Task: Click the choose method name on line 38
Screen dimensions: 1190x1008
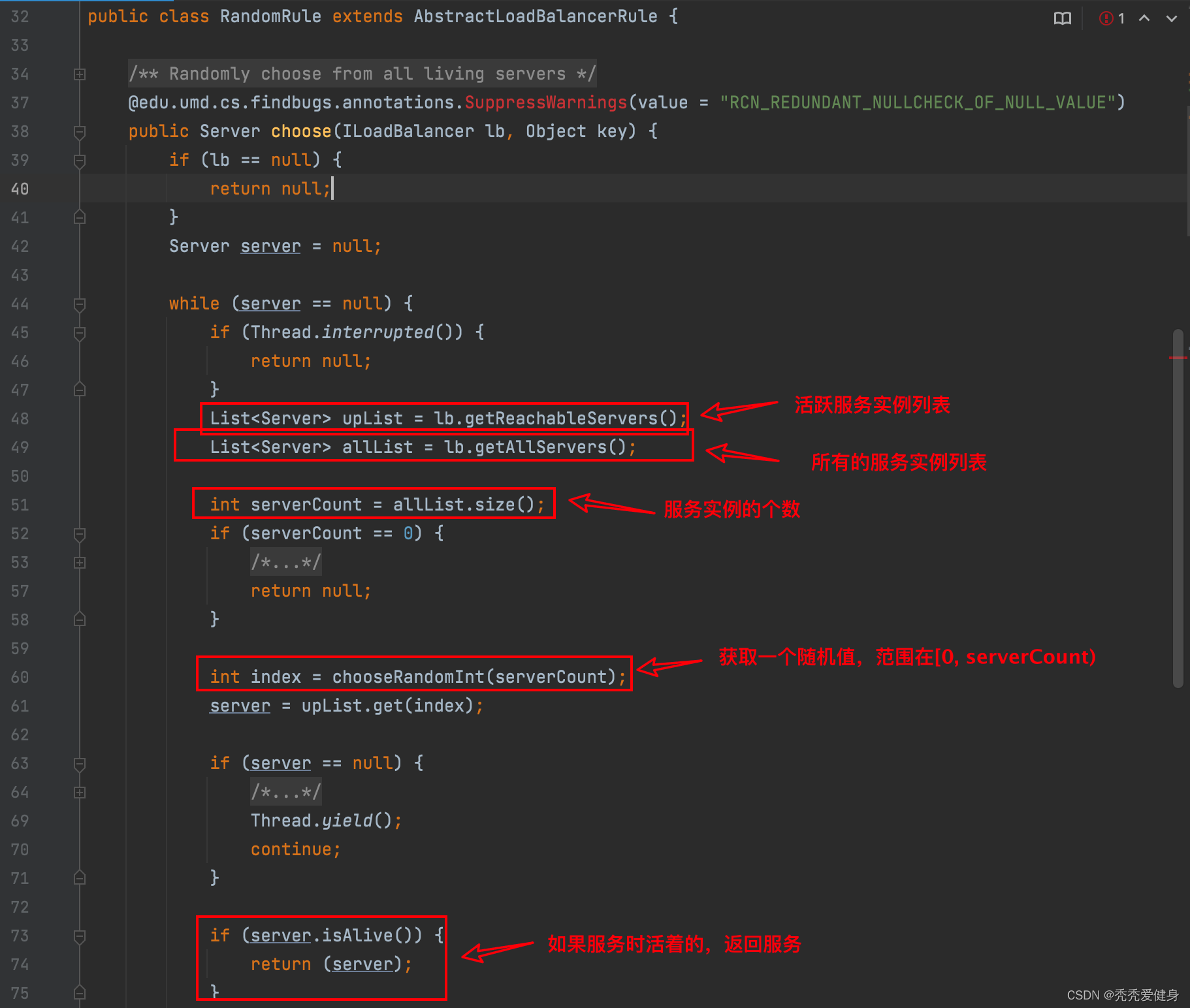Action: coord(301,131)
